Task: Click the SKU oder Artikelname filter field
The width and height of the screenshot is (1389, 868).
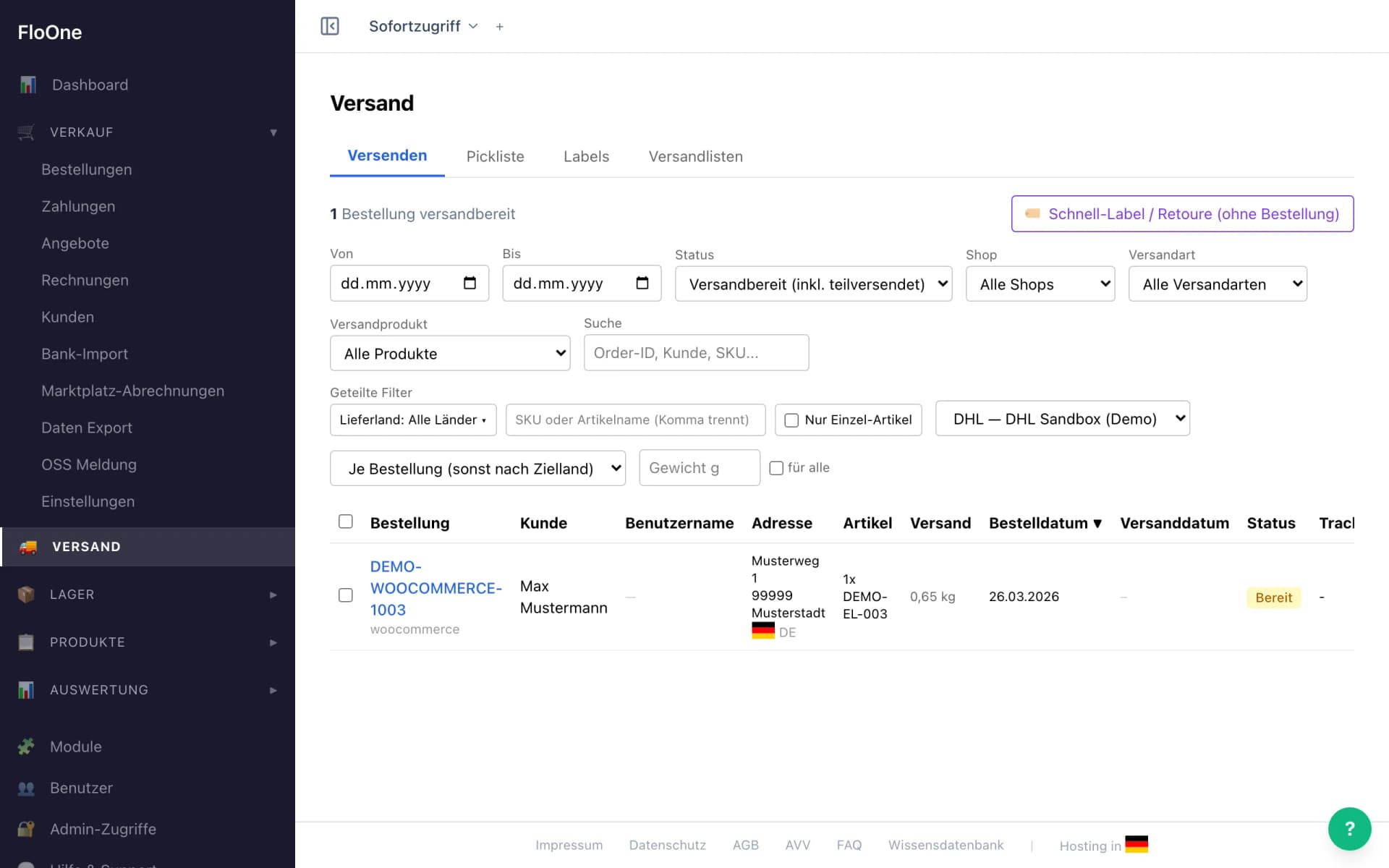Action: (635, 420)
